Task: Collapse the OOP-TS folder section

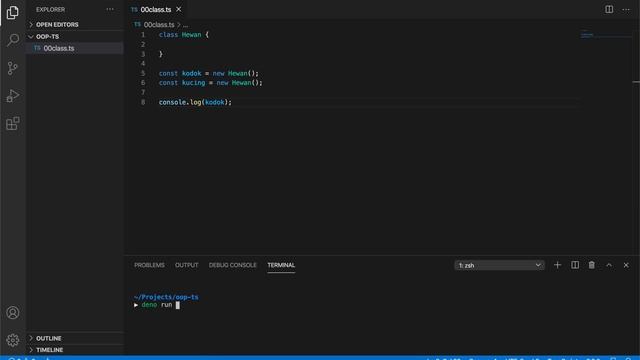Action: [75, 36]
